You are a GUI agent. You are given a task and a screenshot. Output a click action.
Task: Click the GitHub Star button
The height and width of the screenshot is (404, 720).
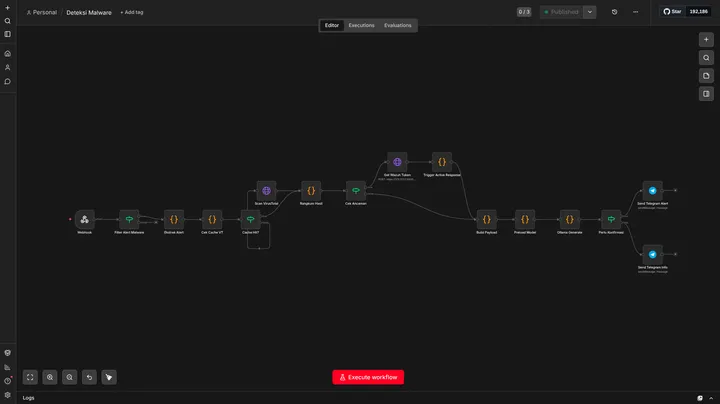[673, 11]
